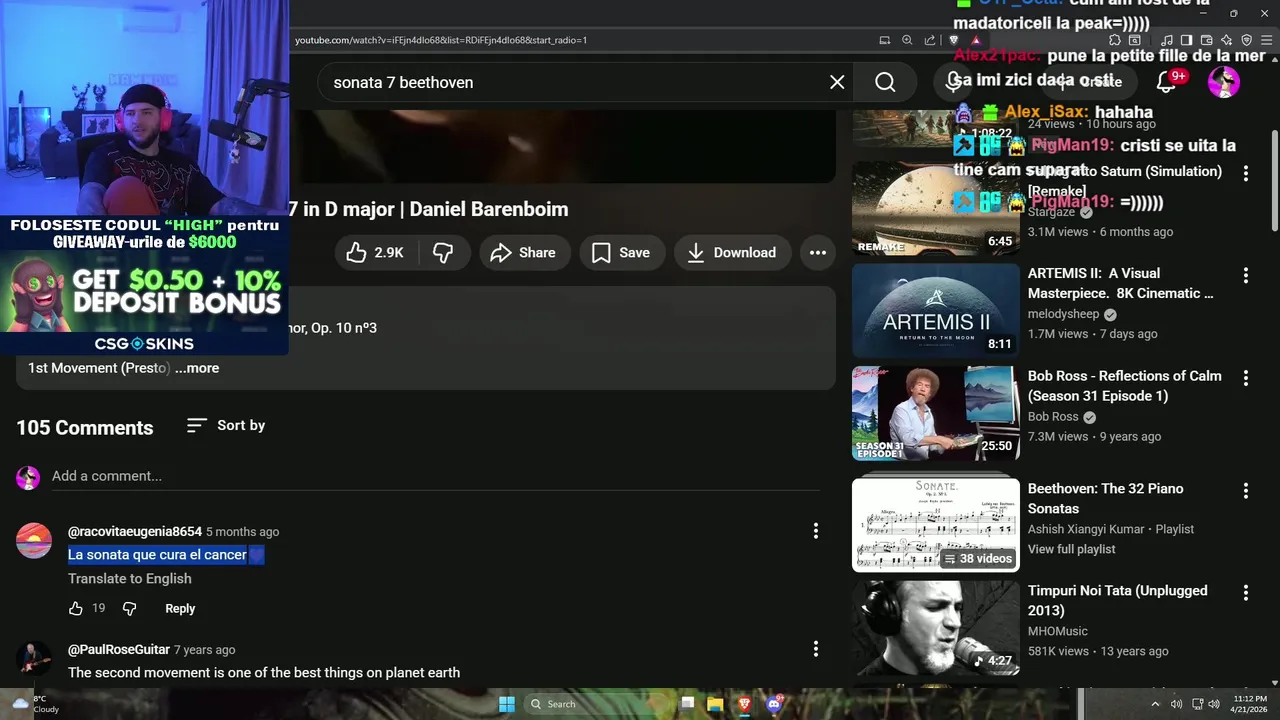
Task: Reply to the racovitaeugenia8654 comment
Action: 180,608
